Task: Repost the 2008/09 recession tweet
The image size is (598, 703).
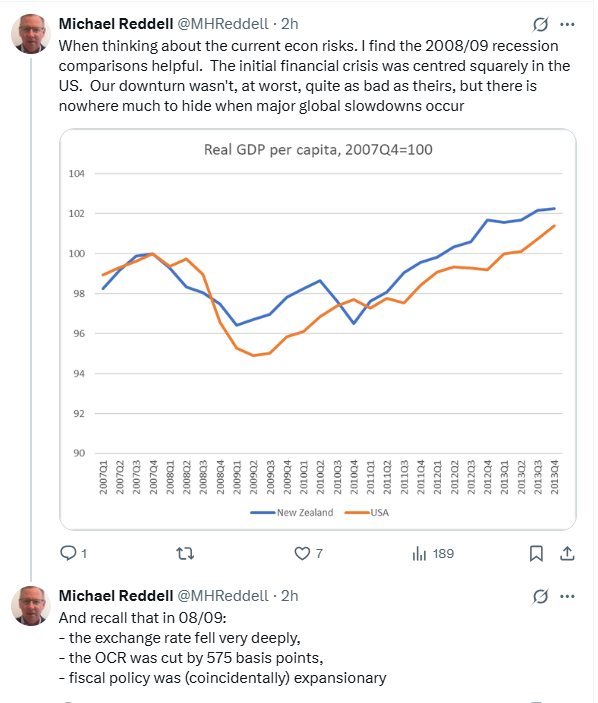Action: point(185,554)
